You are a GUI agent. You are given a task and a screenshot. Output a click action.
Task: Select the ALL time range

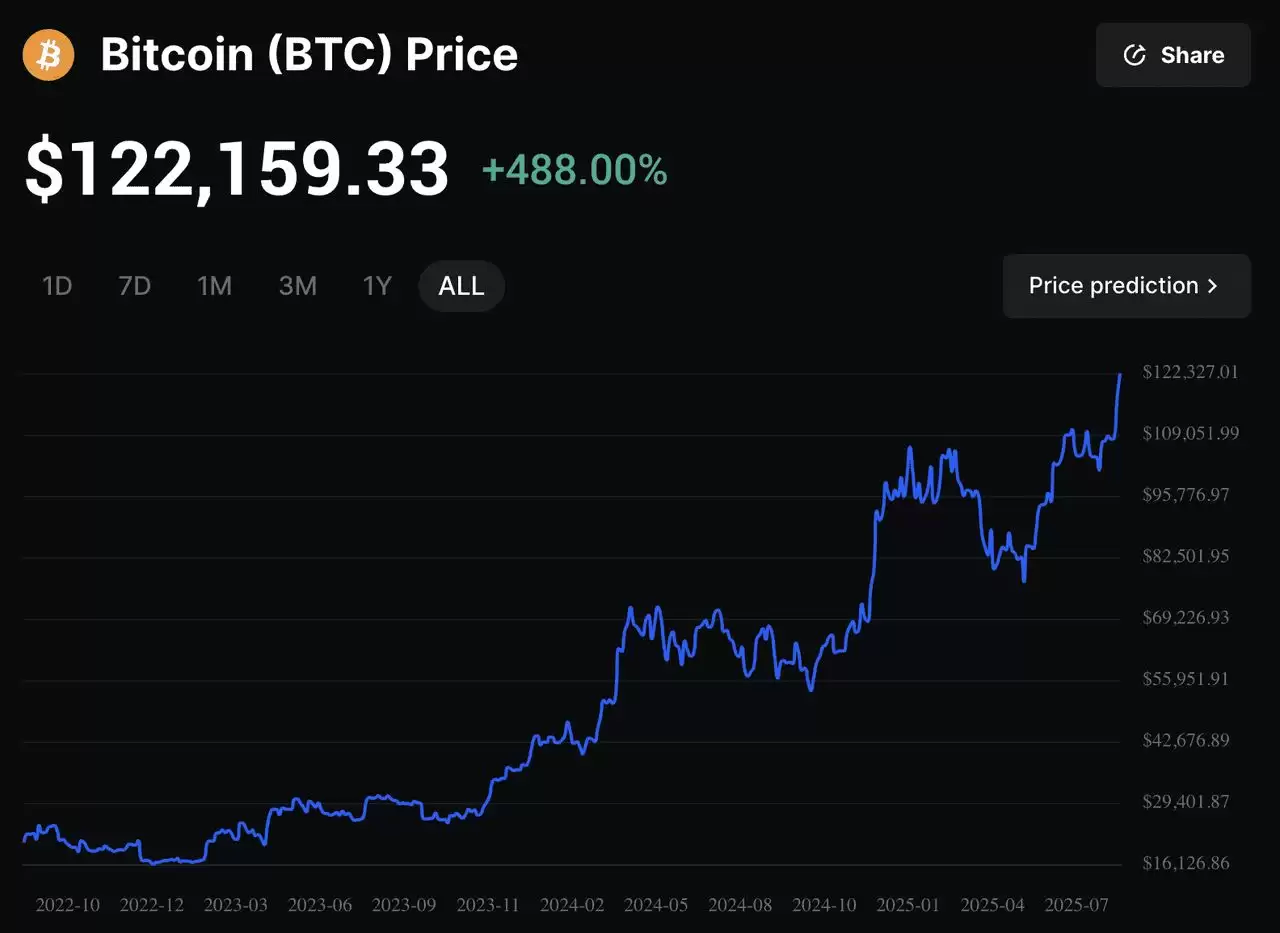pyautogui.click(x=461, y=286)
